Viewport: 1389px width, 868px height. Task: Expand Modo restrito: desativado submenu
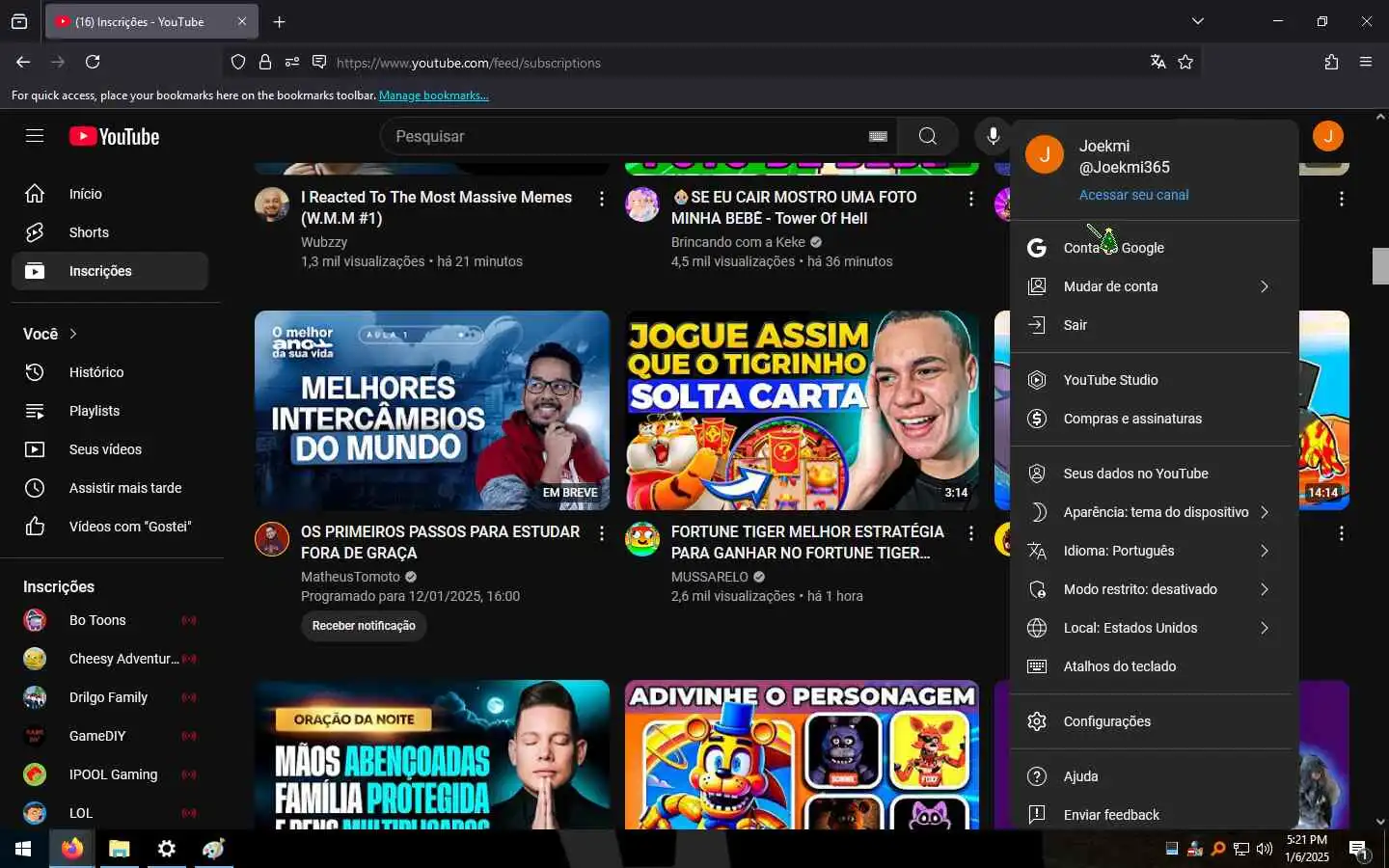[1150, 589]
